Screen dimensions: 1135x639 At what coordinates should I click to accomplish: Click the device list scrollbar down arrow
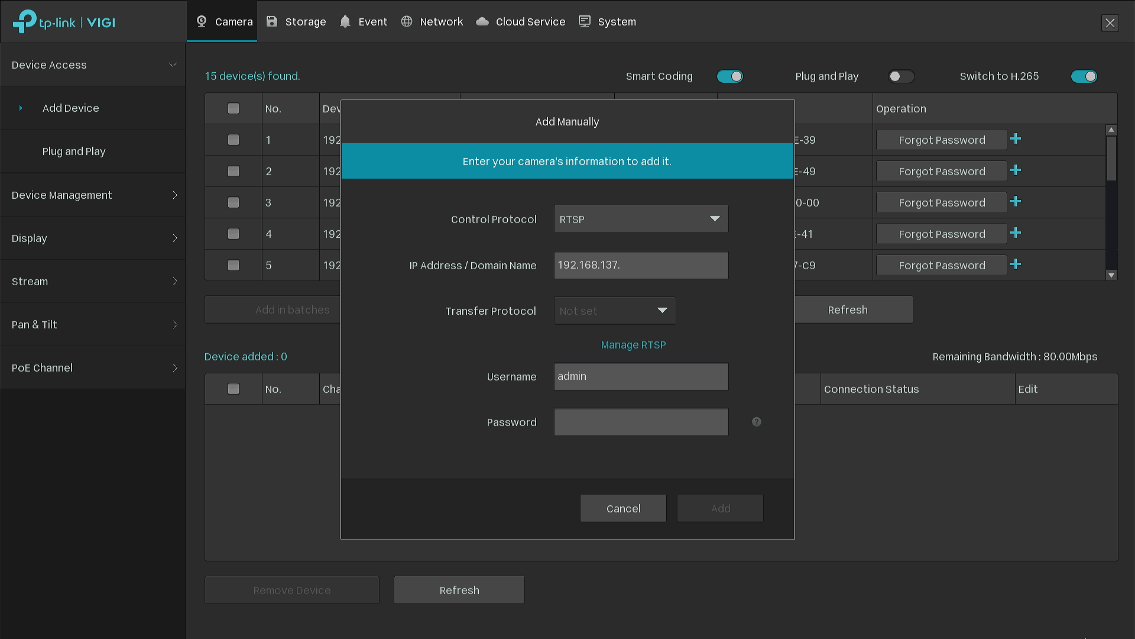(x=1111, y=275)
